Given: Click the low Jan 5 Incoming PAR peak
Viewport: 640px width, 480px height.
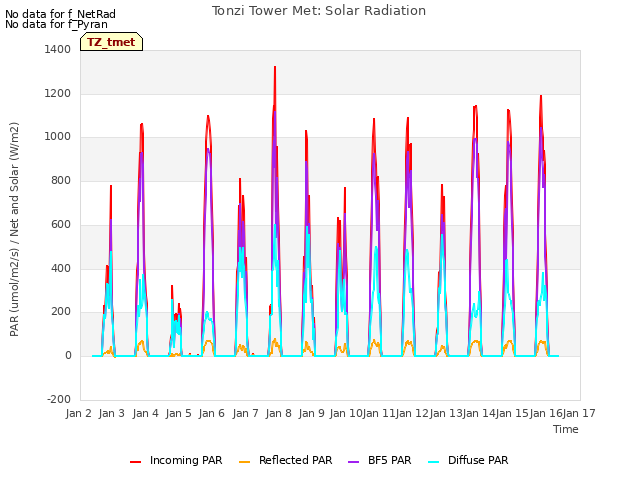Looking at the screenshot, I should tap(172, 287).
